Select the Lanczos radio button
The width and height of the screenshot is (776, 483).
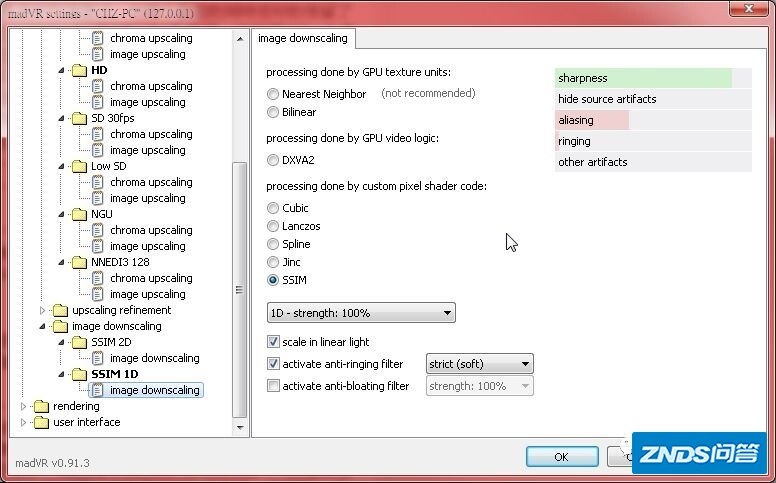coord(273,226)
